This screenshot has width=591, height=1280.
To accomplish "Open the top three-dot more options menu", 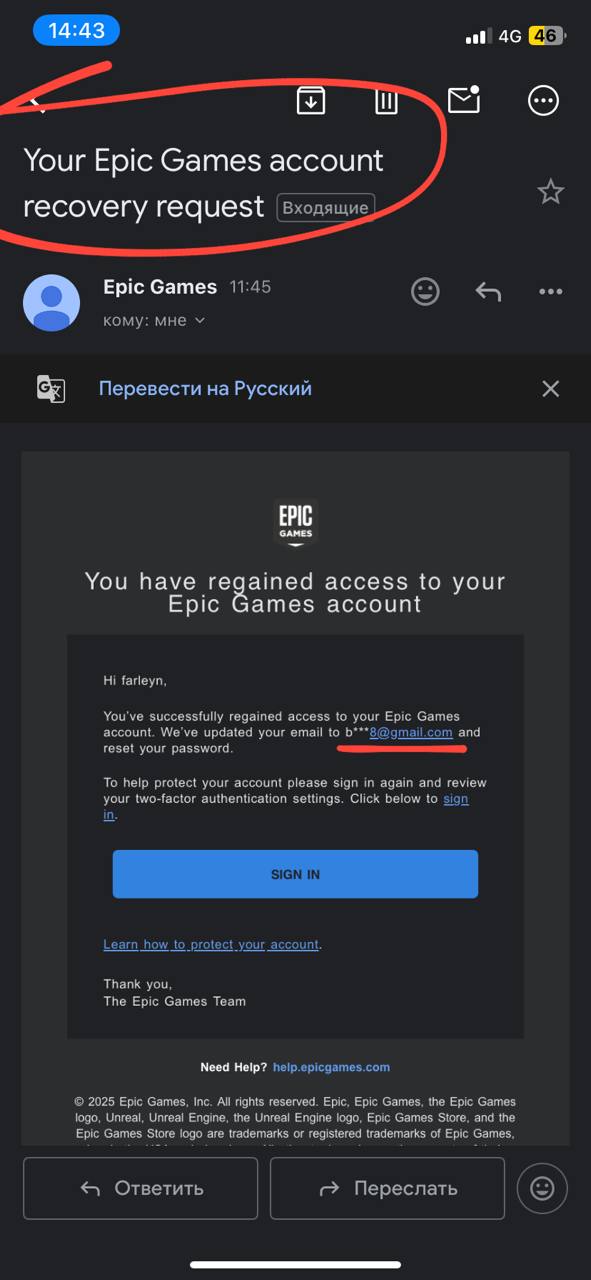I will tap(543, 100).
